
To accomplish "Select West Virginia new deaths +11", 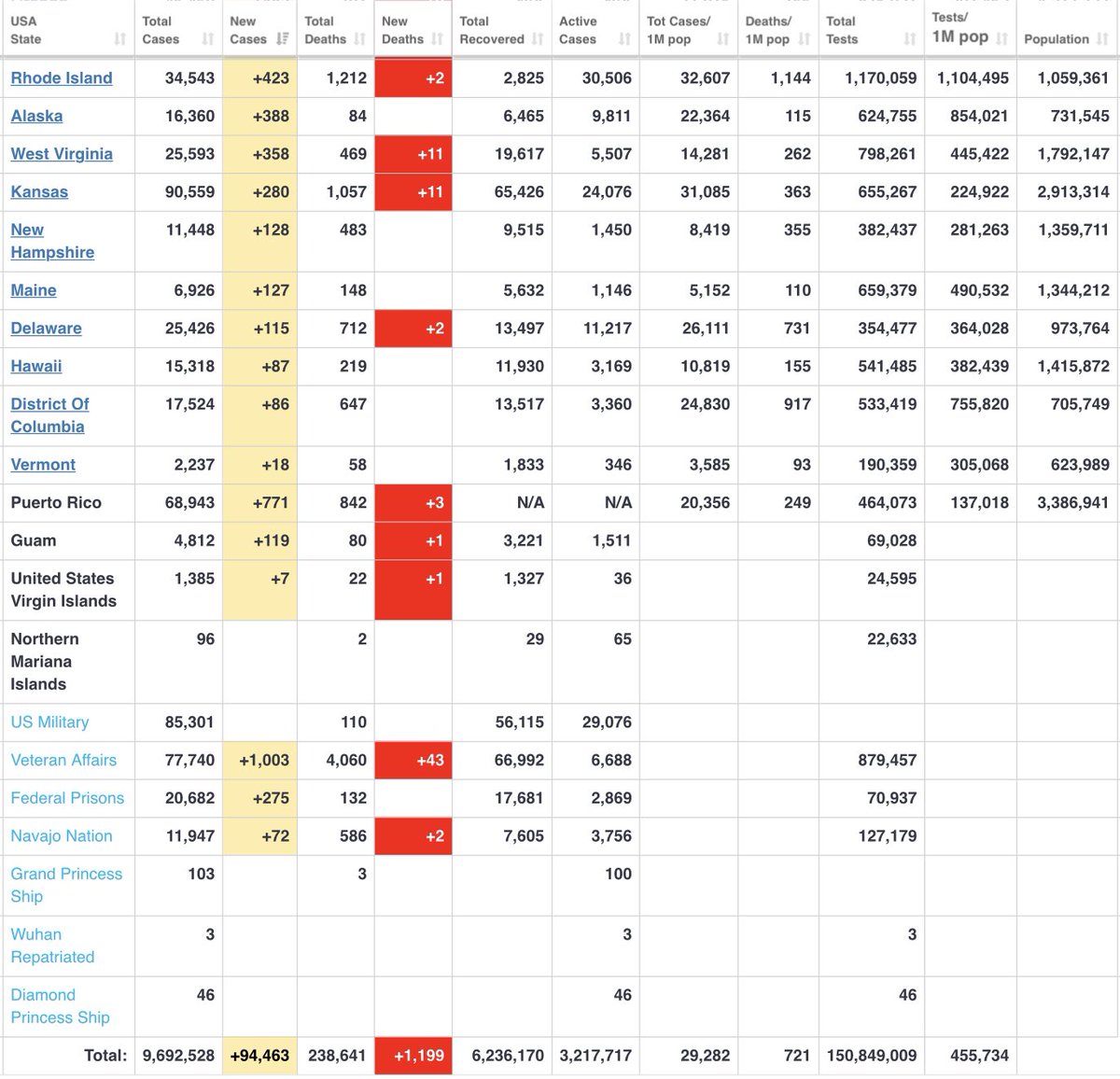I will (430, 154).
